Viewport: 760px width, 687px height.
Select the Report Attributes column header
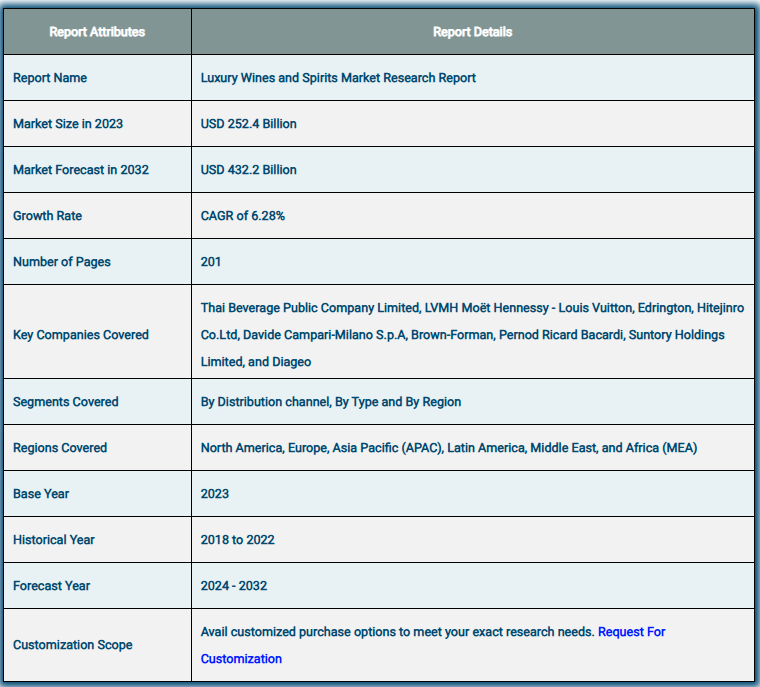coord(97,32)
